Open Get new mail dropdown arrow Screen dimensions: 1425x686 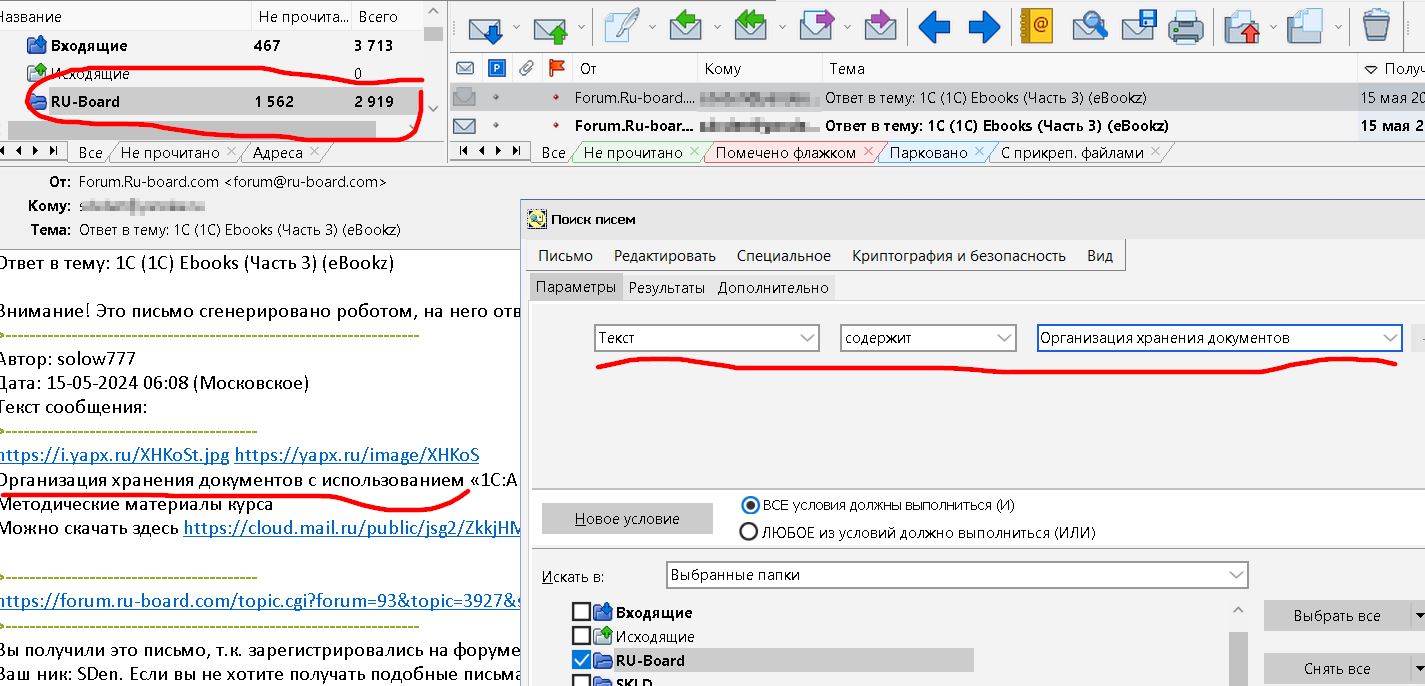(515, 27)
